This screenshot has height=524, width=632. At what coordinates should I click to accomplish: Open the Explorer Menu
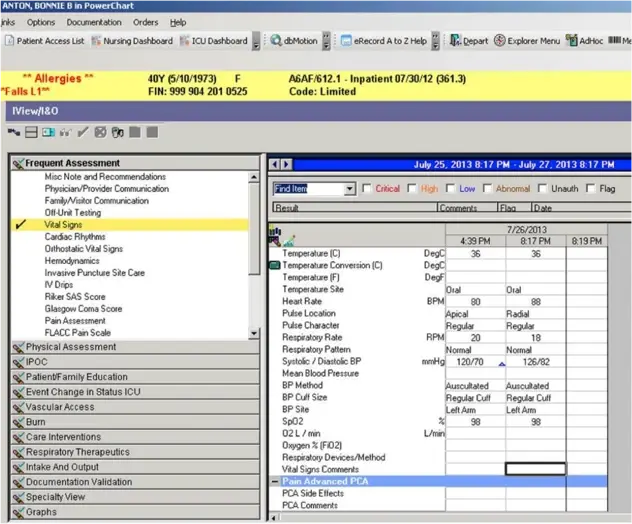527,41
